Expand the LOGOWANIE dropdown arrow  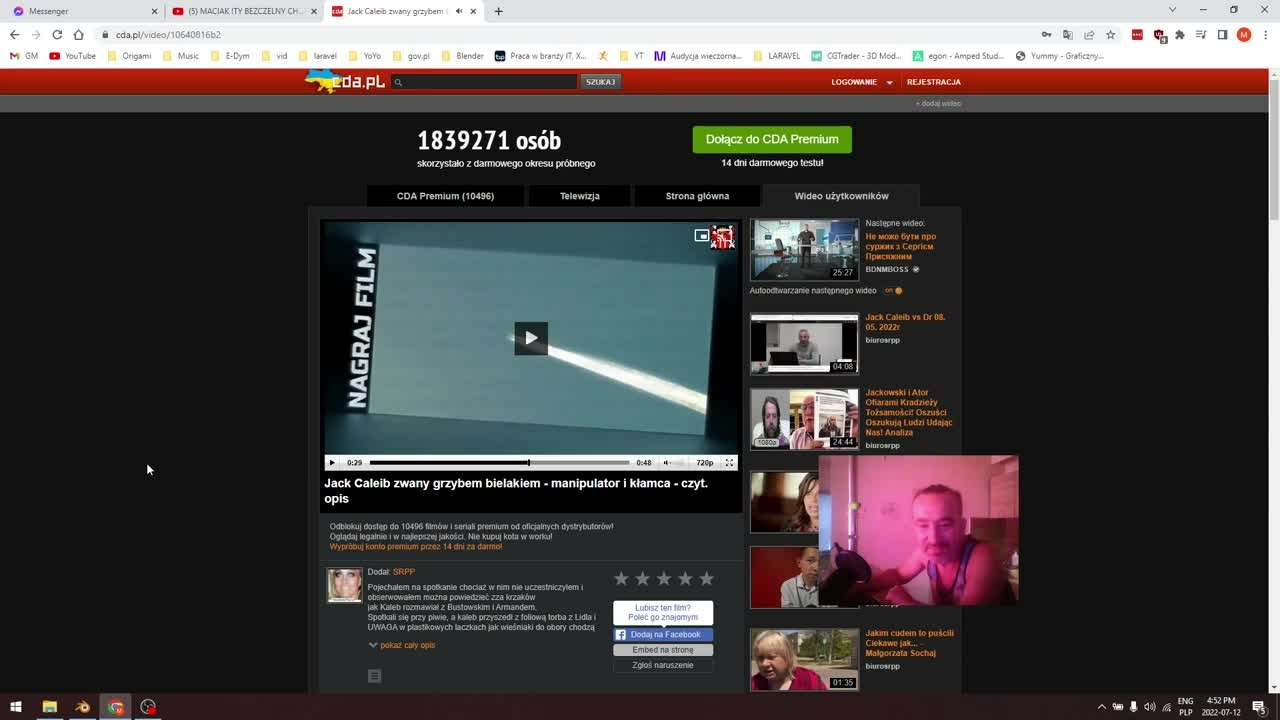tap(889, 83)
